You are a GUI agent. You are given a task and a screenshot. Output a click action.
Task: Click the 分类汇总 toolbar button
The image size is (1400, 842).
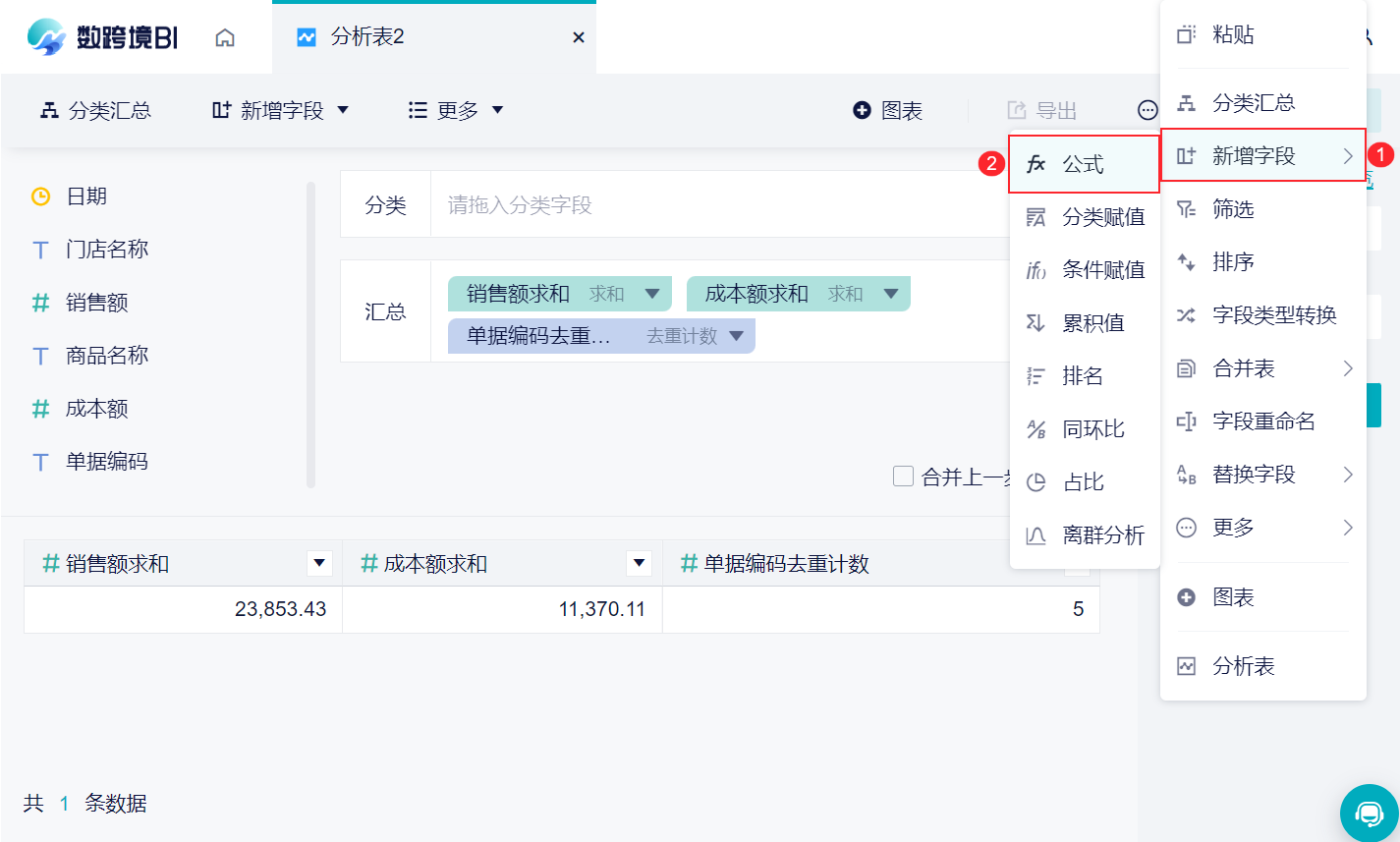pyautogui.click(x=95, y=111)
